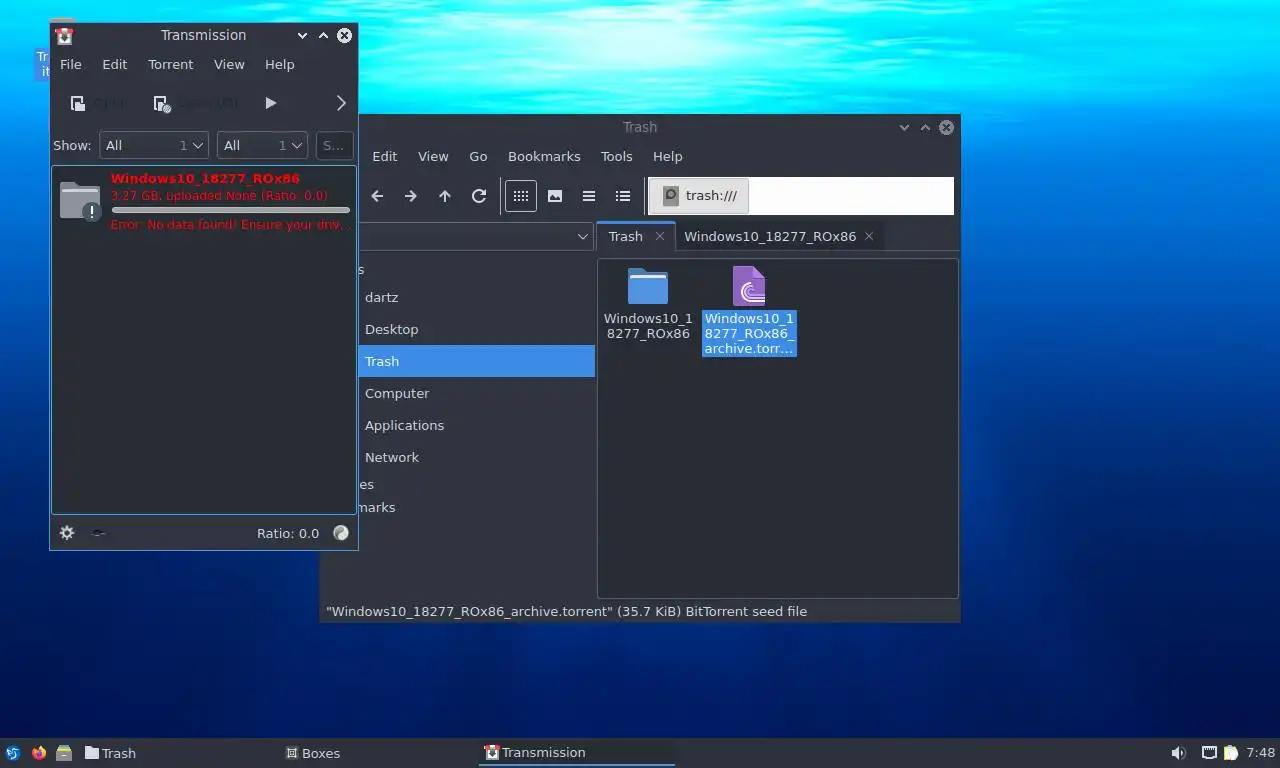Start the torrent with the play button
This screenshot has width=1280, height=768.
click(x=270, y=103)
